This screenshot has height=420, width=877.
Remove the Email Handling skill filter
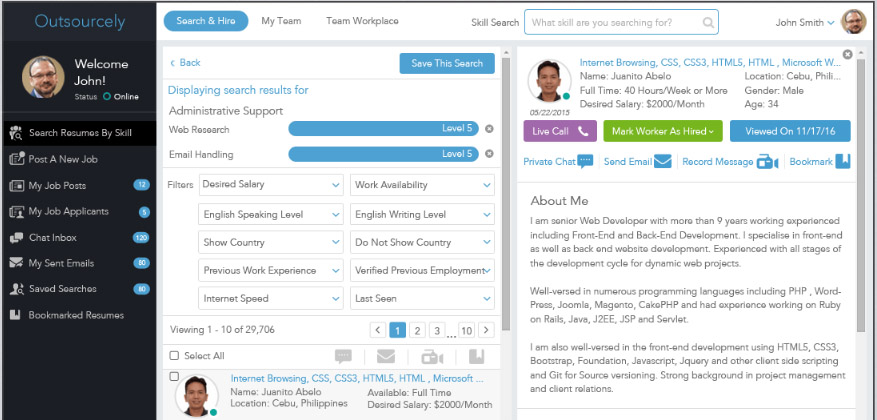tap(489, 154)
